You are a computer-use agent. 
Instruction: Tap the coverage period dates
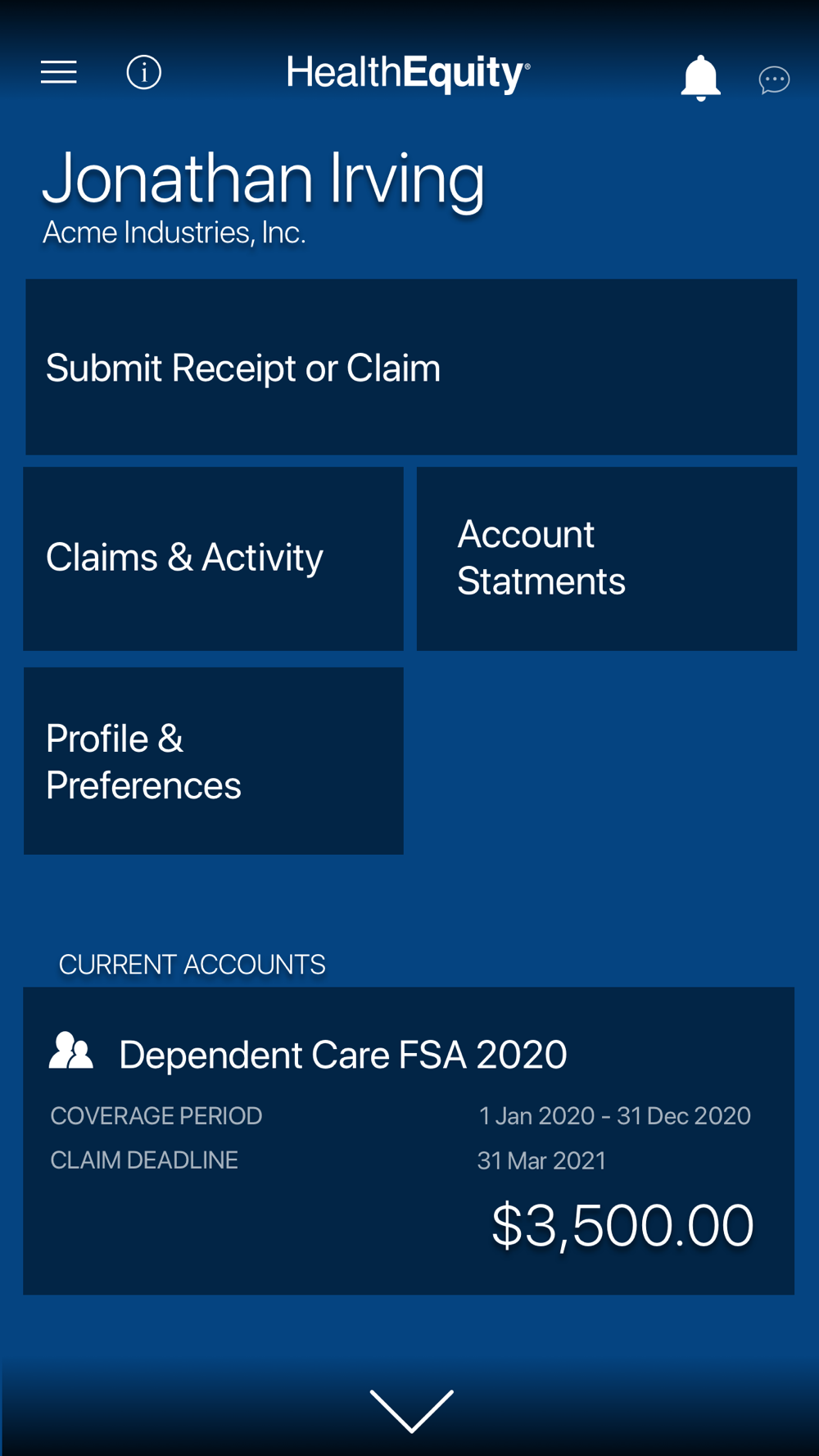coord(614,1115)
